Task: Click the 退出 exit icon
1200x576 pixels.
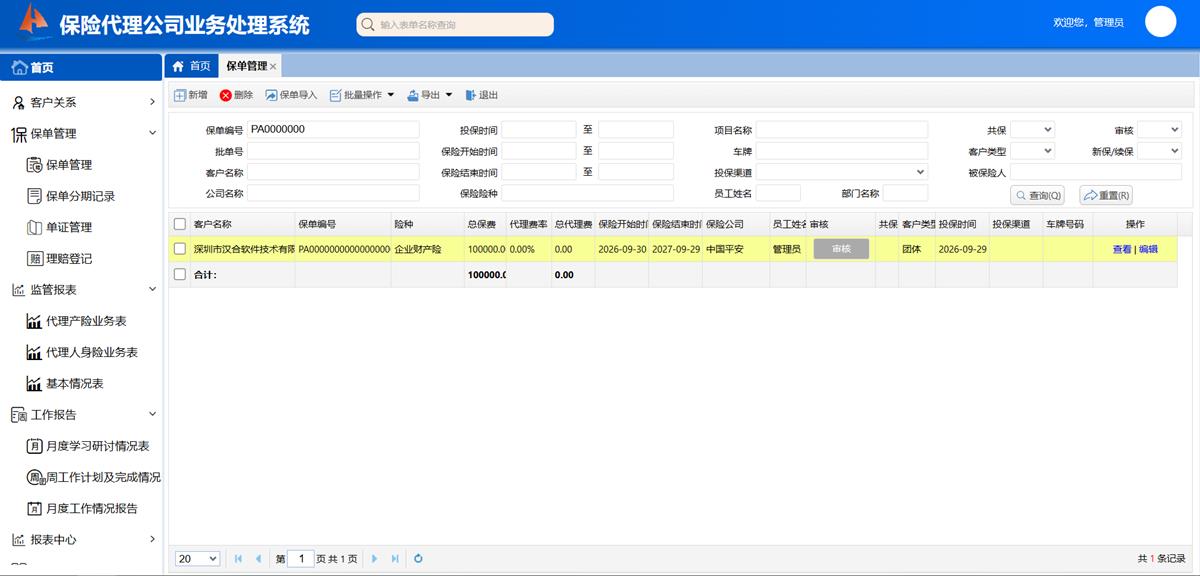Action: tap(471, 95)
